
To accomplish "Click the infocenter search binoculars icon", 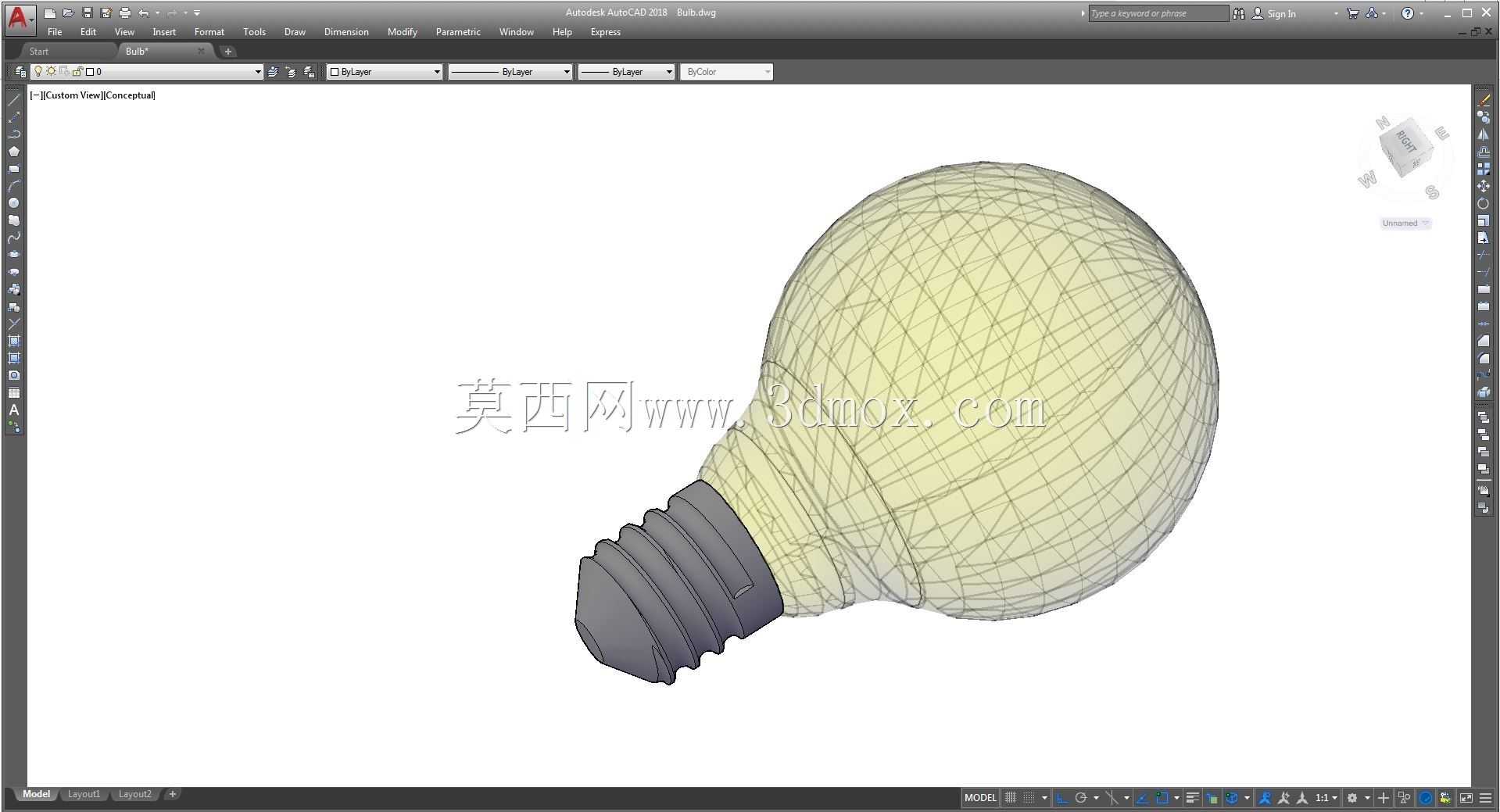I will coord(1238,13).
